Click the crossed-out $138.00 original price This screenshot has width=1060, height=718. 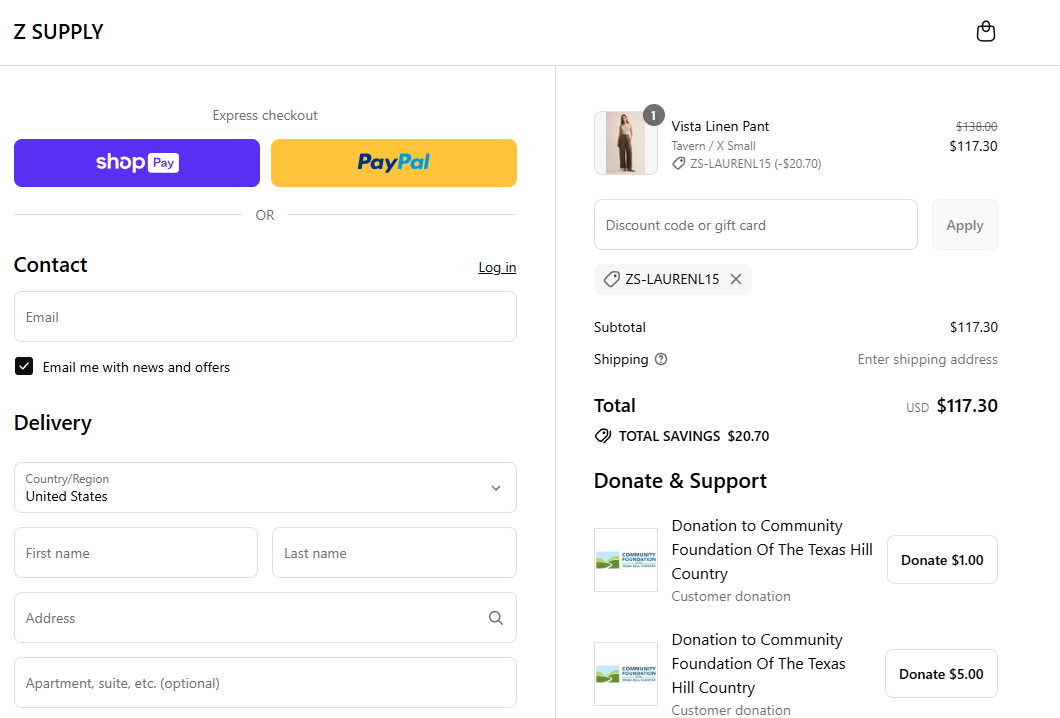pos(976,126)
